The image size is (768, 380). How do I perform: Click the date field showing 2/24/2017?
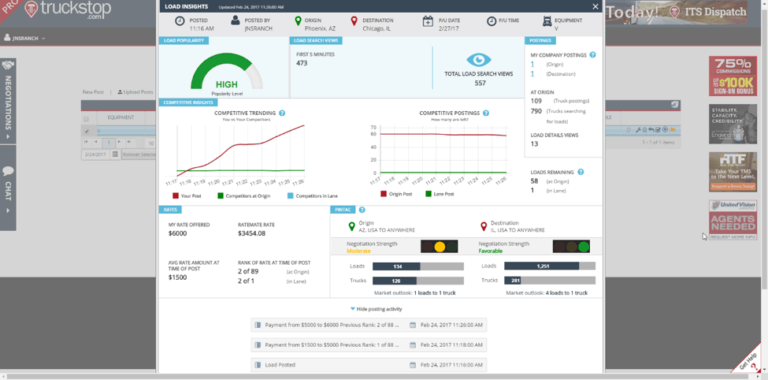(96, 154)
